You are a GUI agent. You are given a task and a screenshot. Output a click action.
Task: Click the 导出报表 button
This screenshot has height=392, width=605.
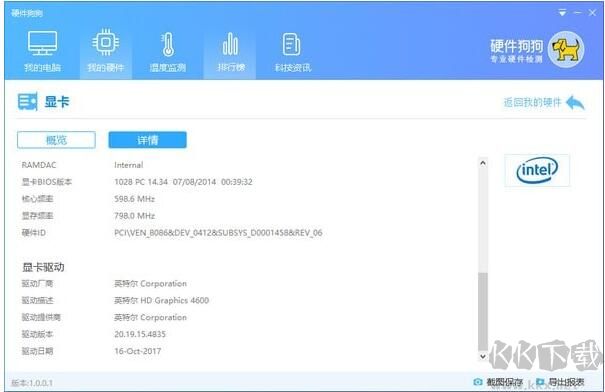pos(560,382)
